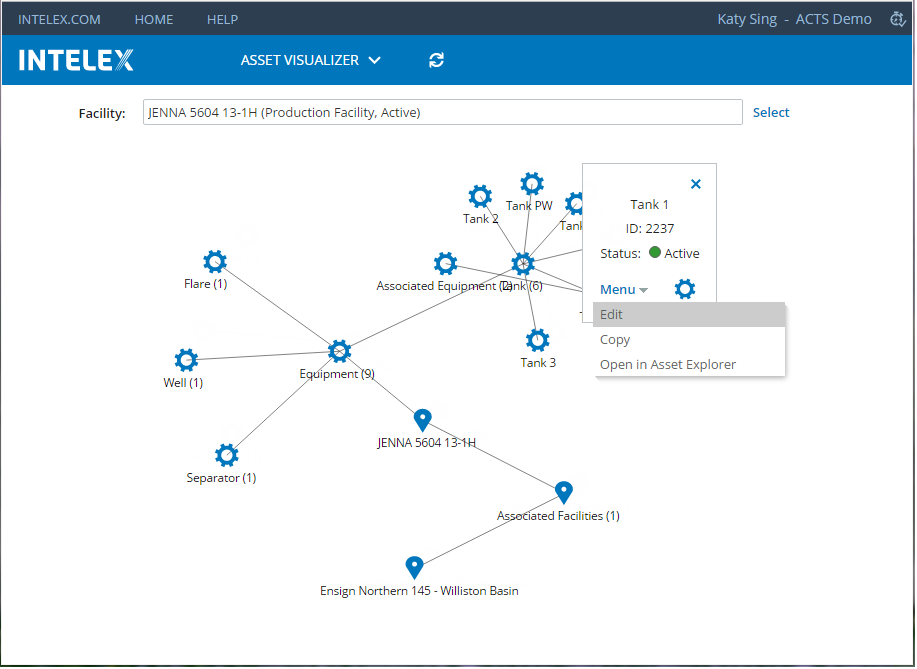Click the green Active status indicator
917x669 pixels.
click(655, 253)
